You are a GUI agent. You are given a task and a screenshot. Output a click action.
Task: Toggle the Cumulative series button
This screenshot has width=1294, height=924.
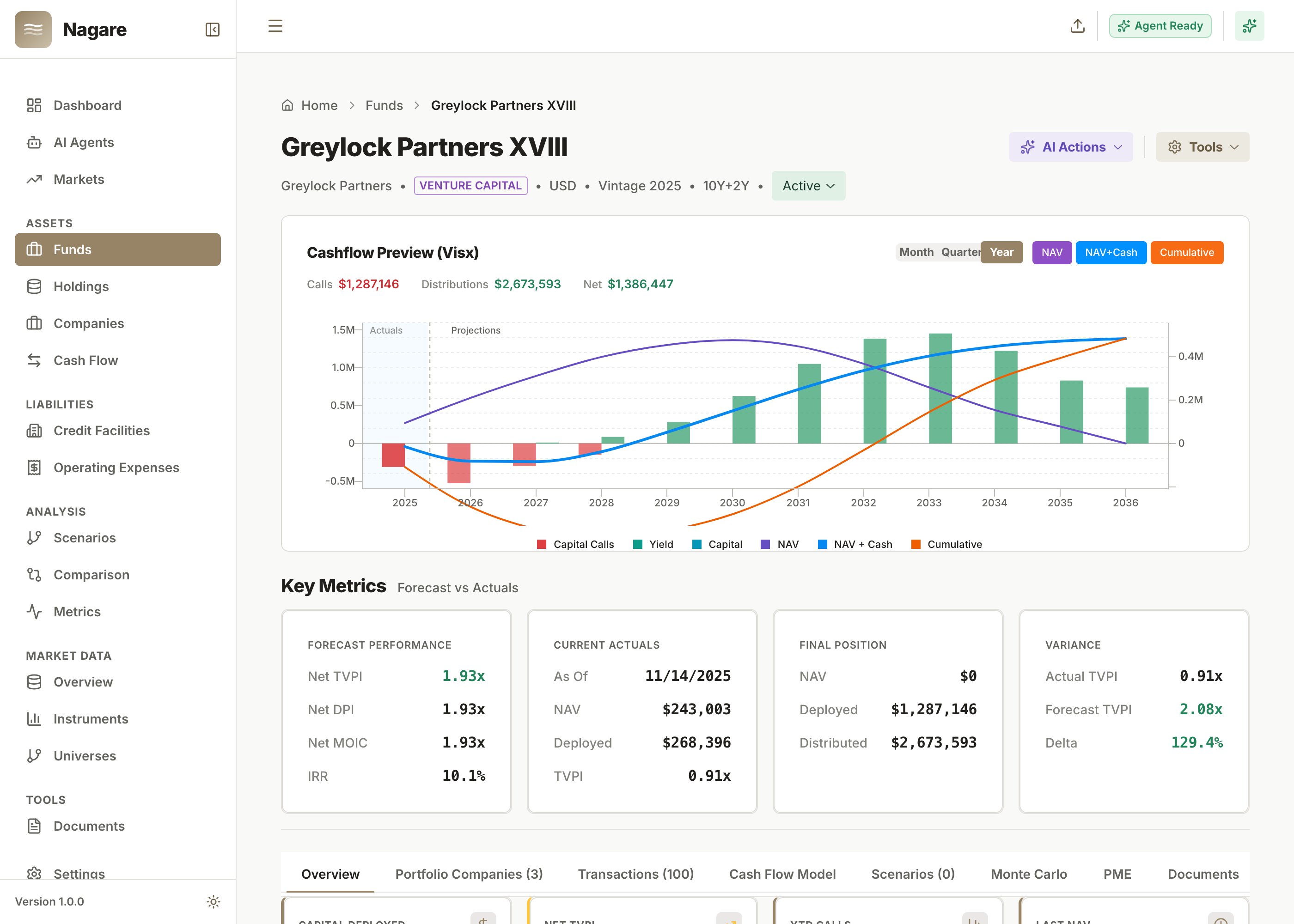pyautogui.click(x=1186, y=253)
